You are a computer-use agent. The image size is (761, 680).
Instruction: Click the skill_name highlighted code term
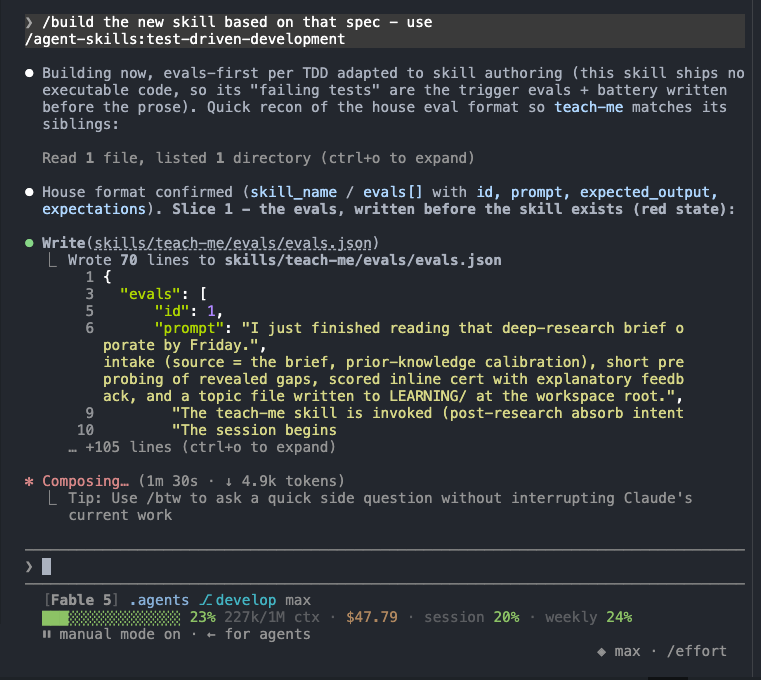click(x=293, y=192)
